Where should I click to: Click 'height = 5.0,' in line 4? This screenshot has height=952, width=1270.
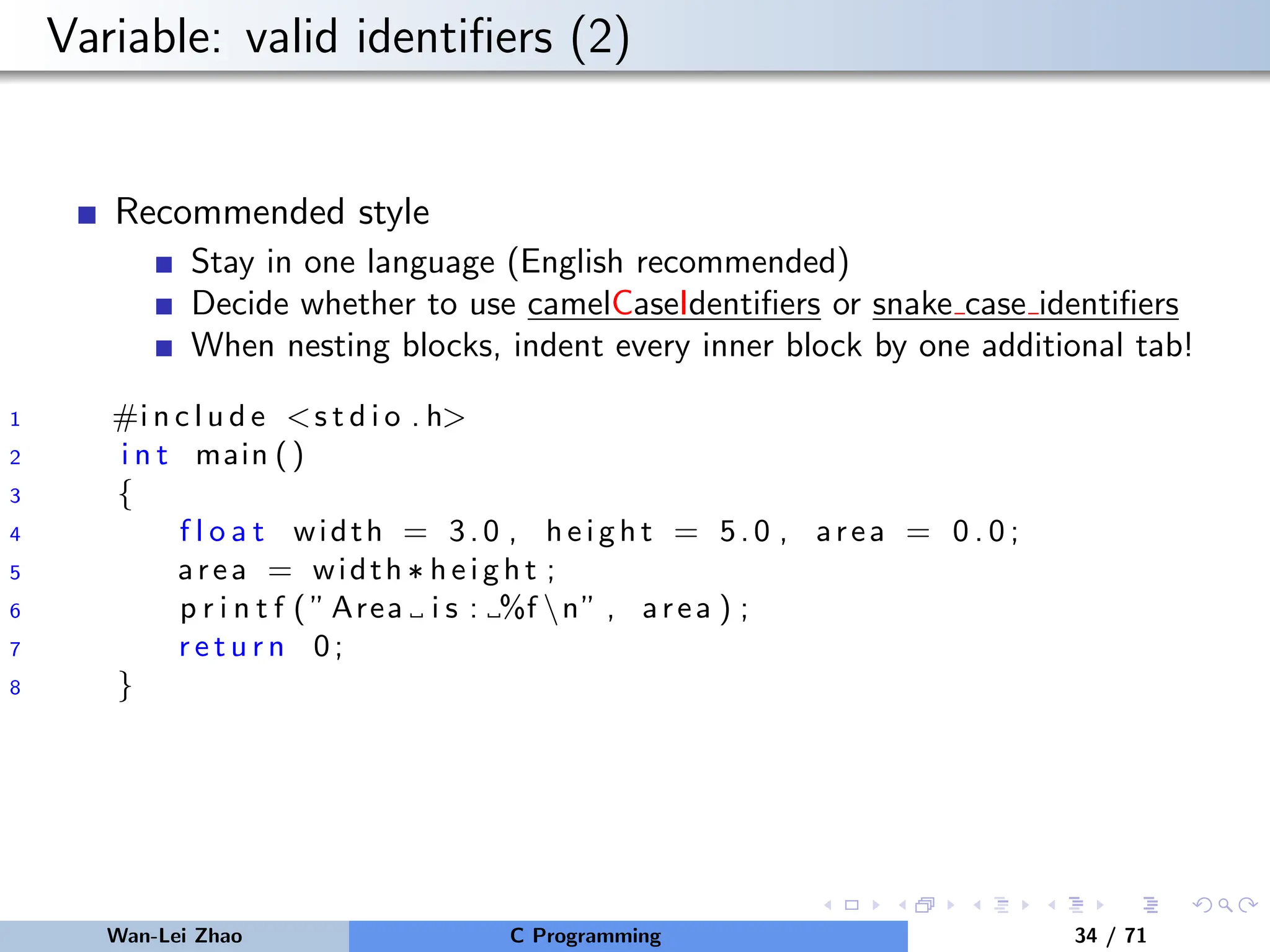667,532
